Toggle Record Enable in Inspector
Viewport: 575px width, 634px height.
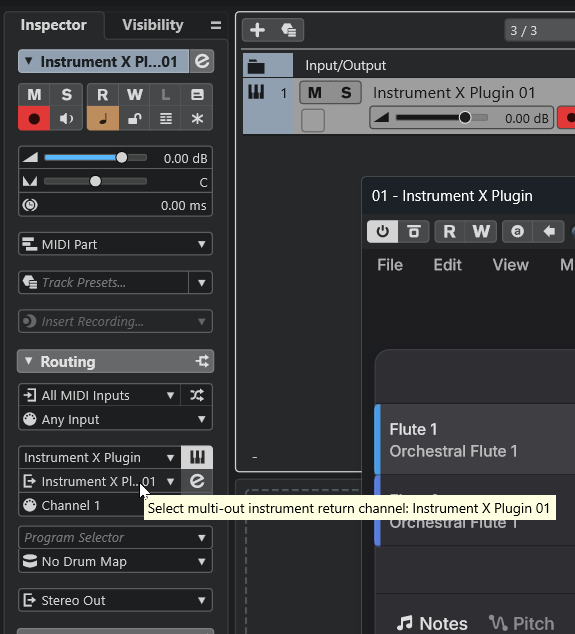click(34, 118)
